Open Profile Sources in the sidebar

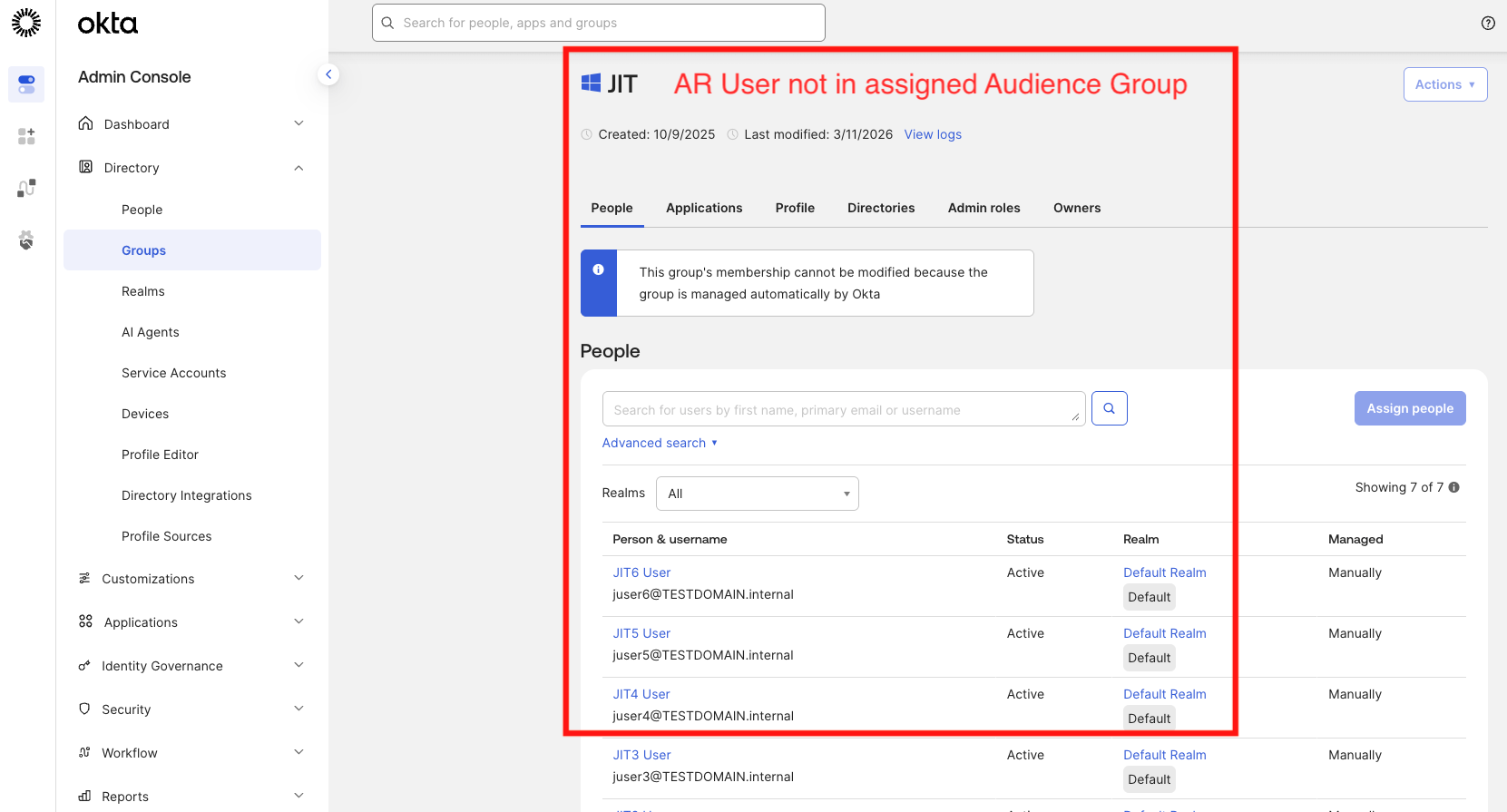point(167,536)
